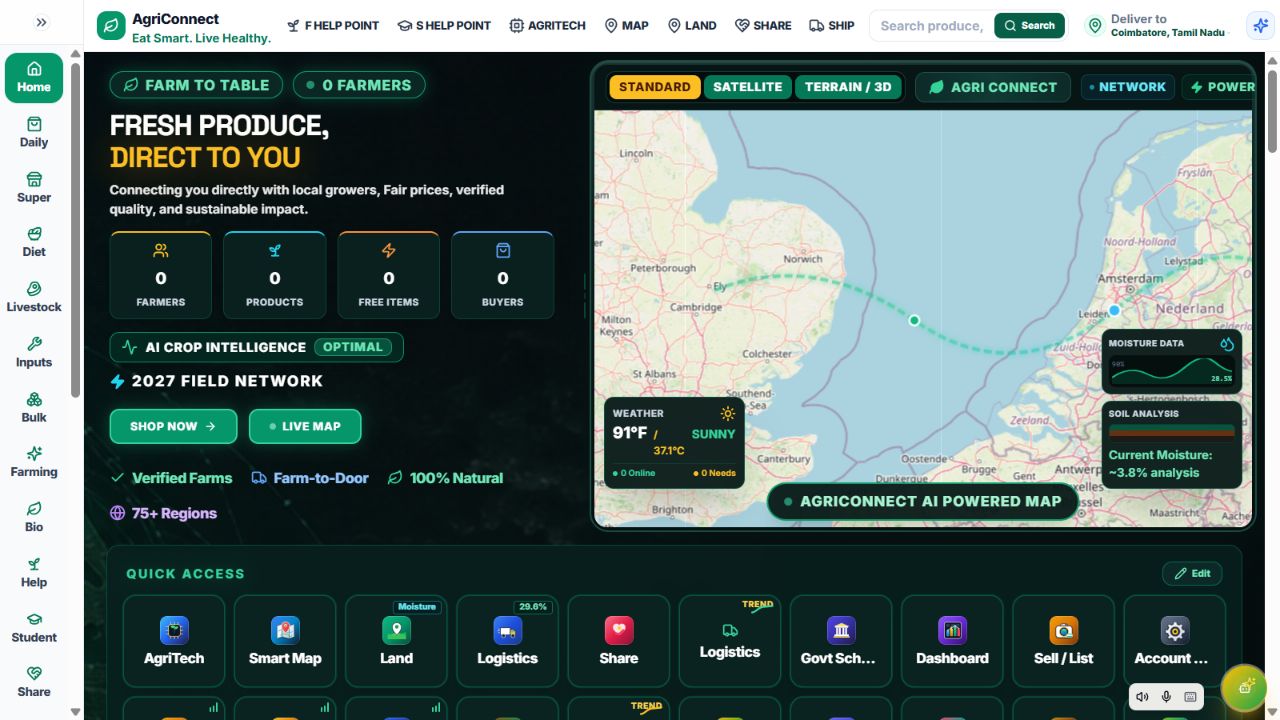Open the AI sparkle assistant in header
The image size is (1280, 720).
[x=1259, y=26]
